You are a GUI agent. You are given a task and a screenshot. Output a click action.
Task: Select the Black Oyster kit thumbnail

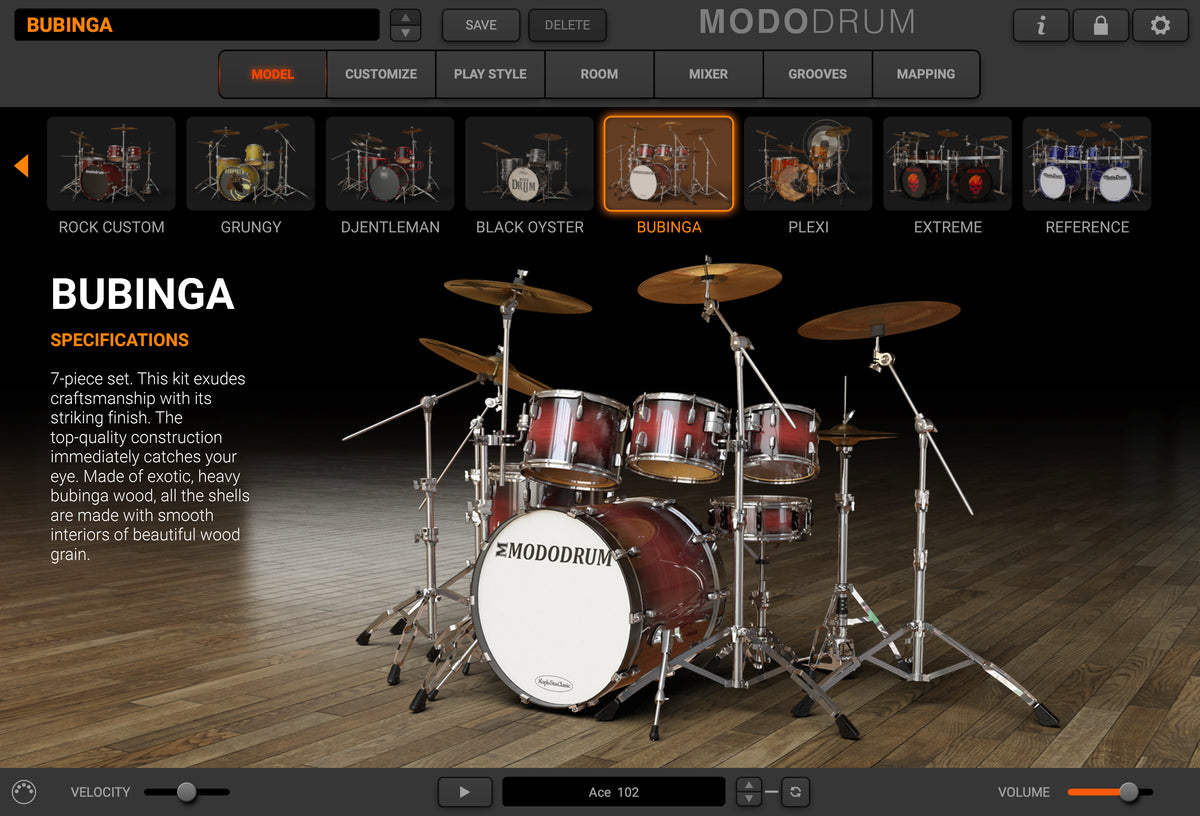point(529,164)
